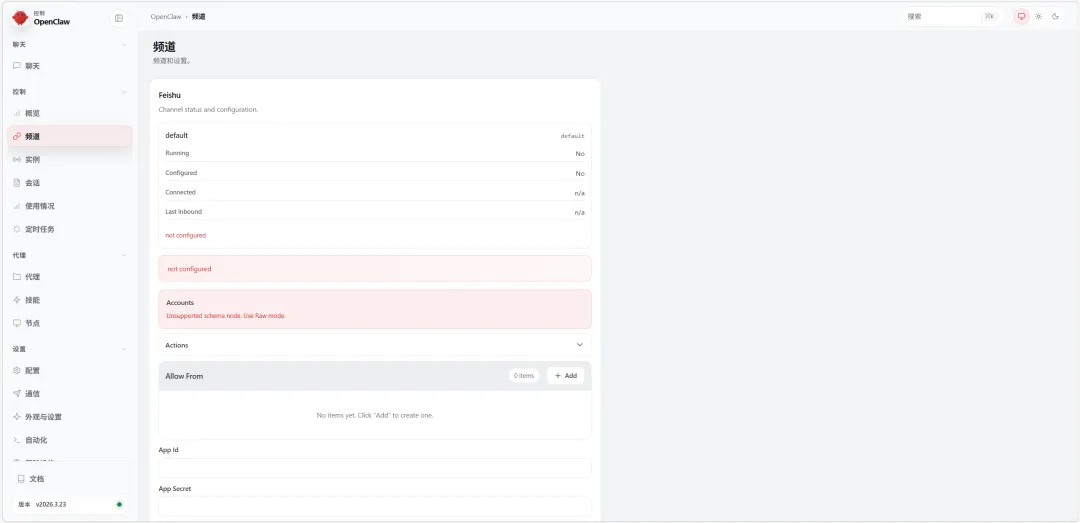Switch to dark theme via the moon icon
This screenshot has height=523, width=1080.
point(1055,17)
